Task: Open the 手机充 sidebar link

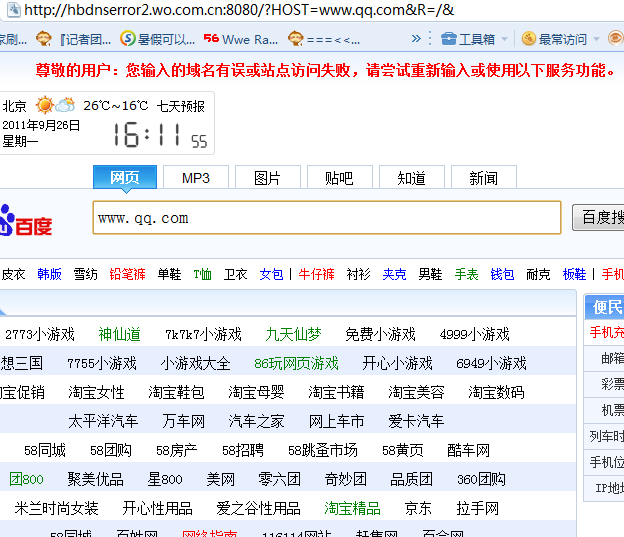Action: (x=606, y=332)
